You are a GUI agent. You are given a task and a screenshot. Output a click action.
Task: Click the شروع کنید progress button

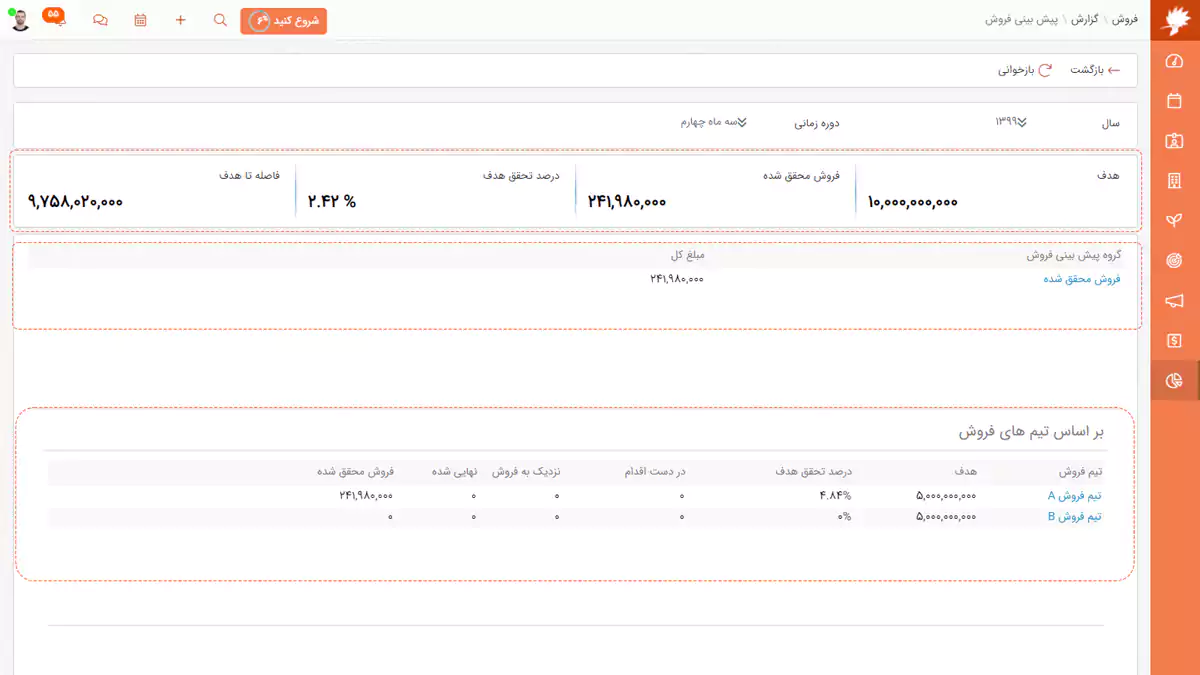[x=284, y=20]
